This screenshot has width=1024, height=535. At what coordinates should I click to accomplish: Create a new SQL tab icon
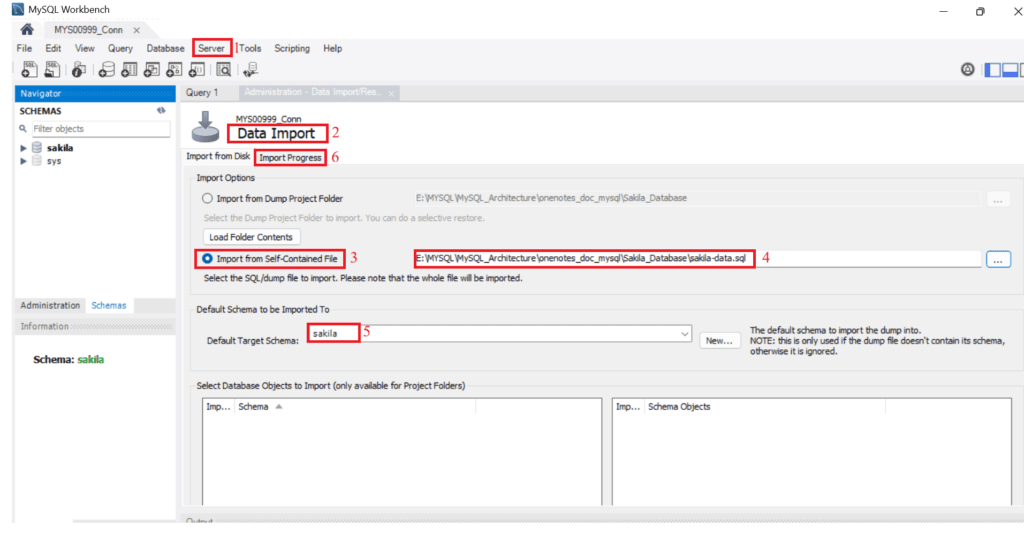click(29, 69)
